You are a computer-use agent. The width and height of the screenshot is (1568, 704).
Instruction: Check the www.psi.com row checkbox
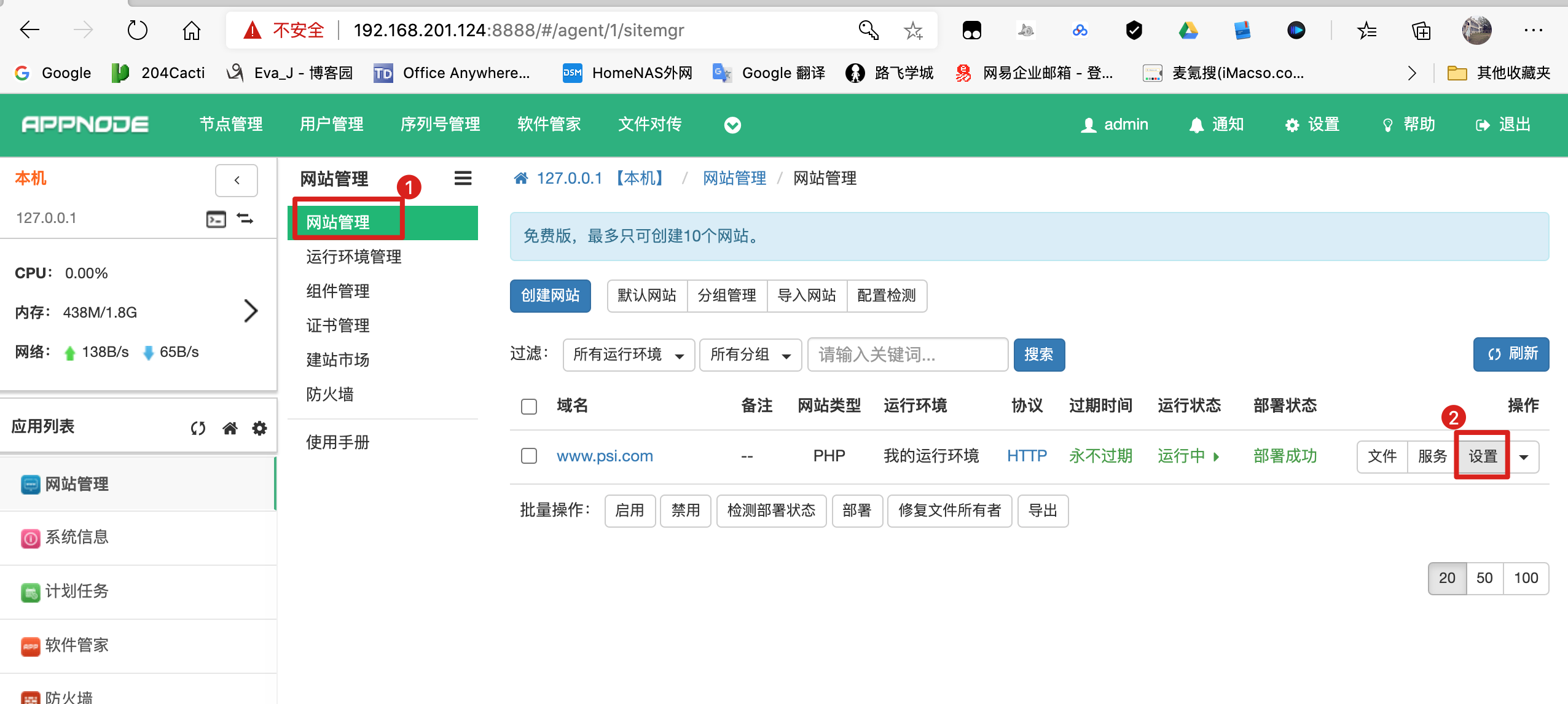pyautogui.click(x=529, y=456)
